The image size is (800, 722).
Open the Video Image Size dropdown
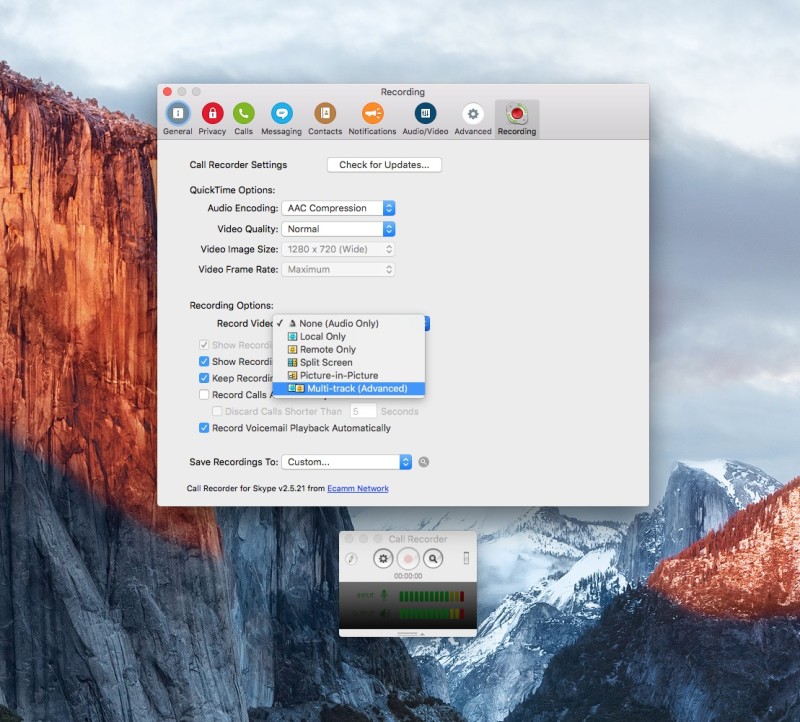338,249
